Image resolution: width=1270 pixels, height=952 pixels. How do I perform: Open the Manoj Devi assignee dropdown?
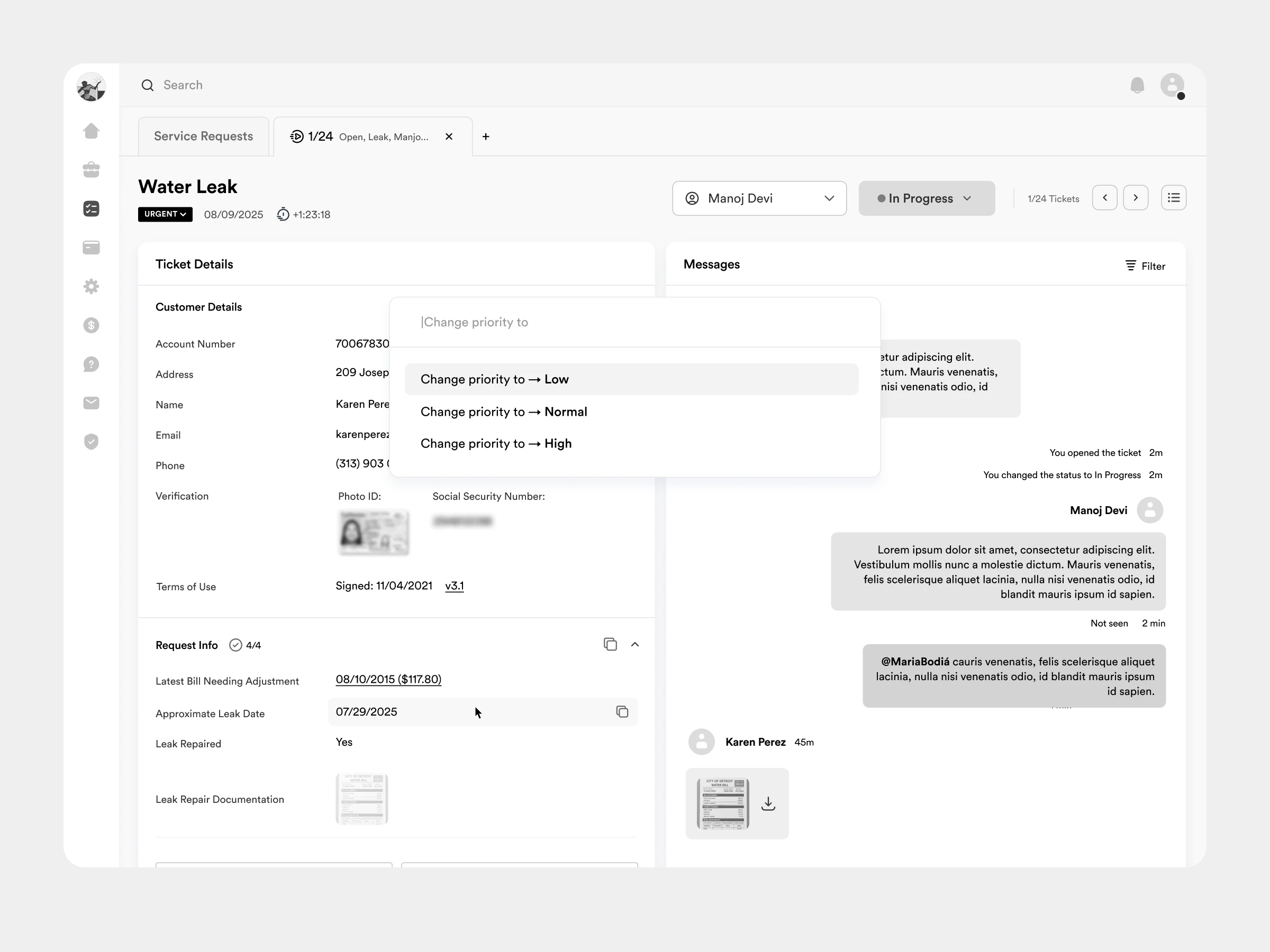click(x=759, y=198)
